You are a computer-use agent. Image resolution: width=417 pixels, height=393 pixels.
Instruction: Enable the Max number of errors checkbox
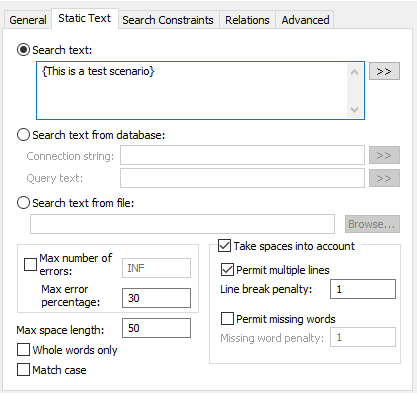pos(30,265)
